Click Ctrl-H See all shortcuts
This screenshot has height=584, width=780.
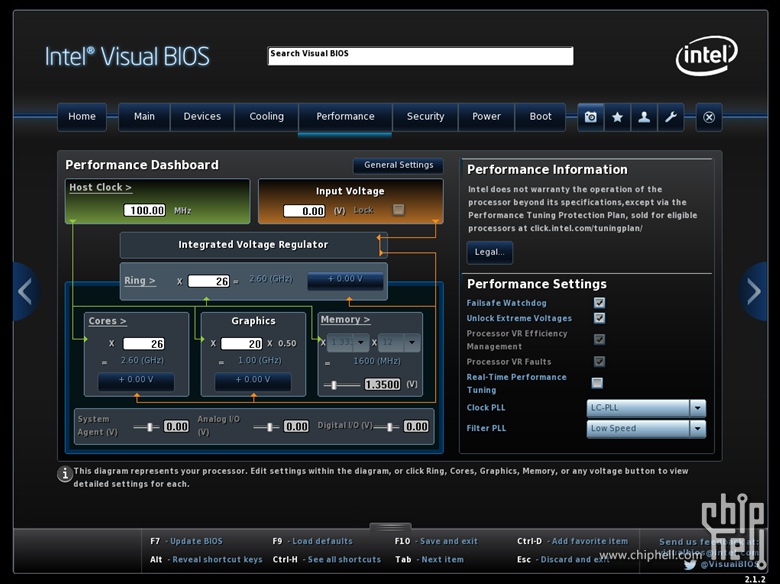(x=327, y=560)
